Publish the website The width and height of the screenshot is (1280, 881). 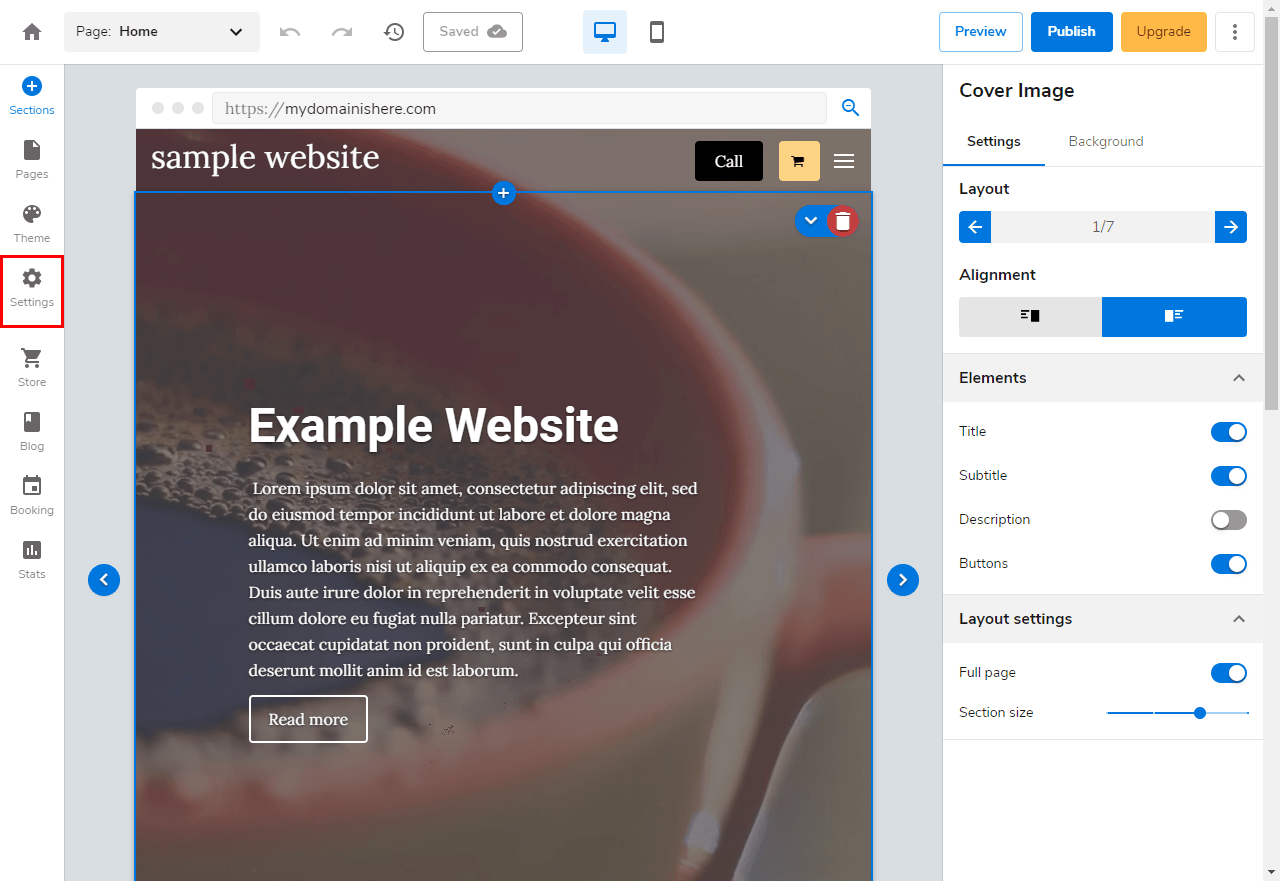click(x=1072, y=32)
